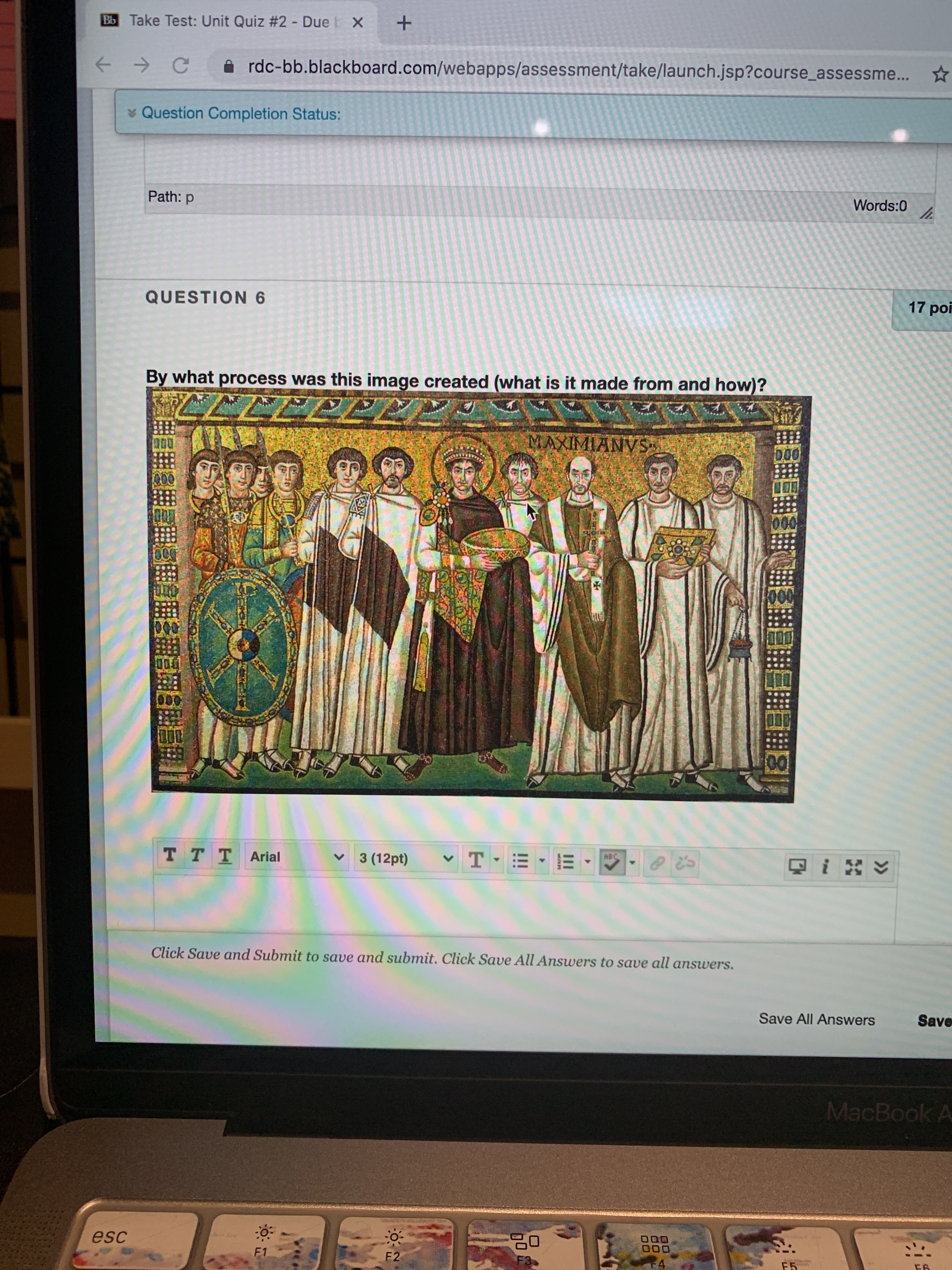Click the Blackboard Bb favicon on tab
Screen dimensions: 952x1270
tap(109, 20)
